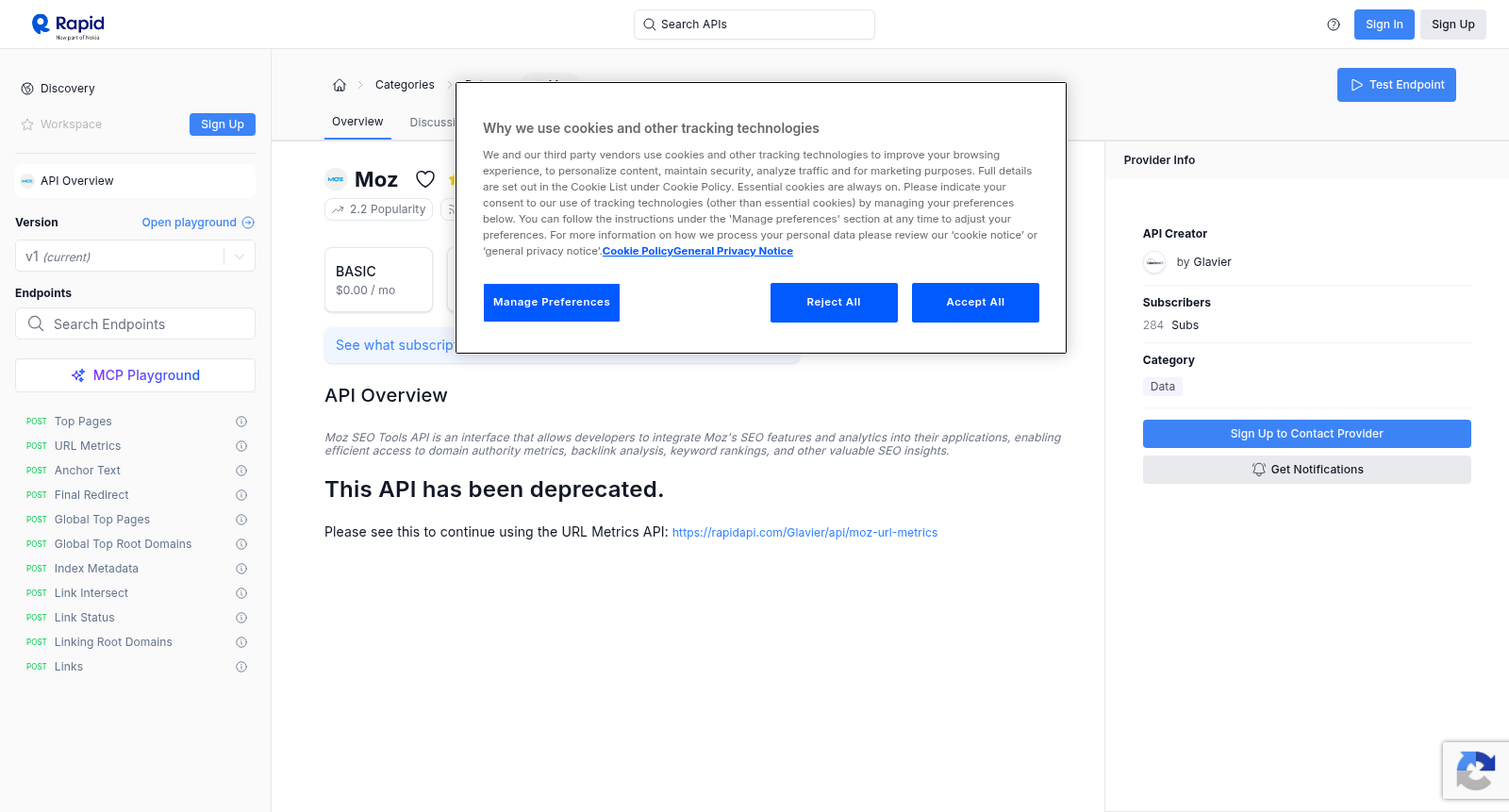
Task: Open the moz-url-metrics rapidapi link
Action: 804,533
